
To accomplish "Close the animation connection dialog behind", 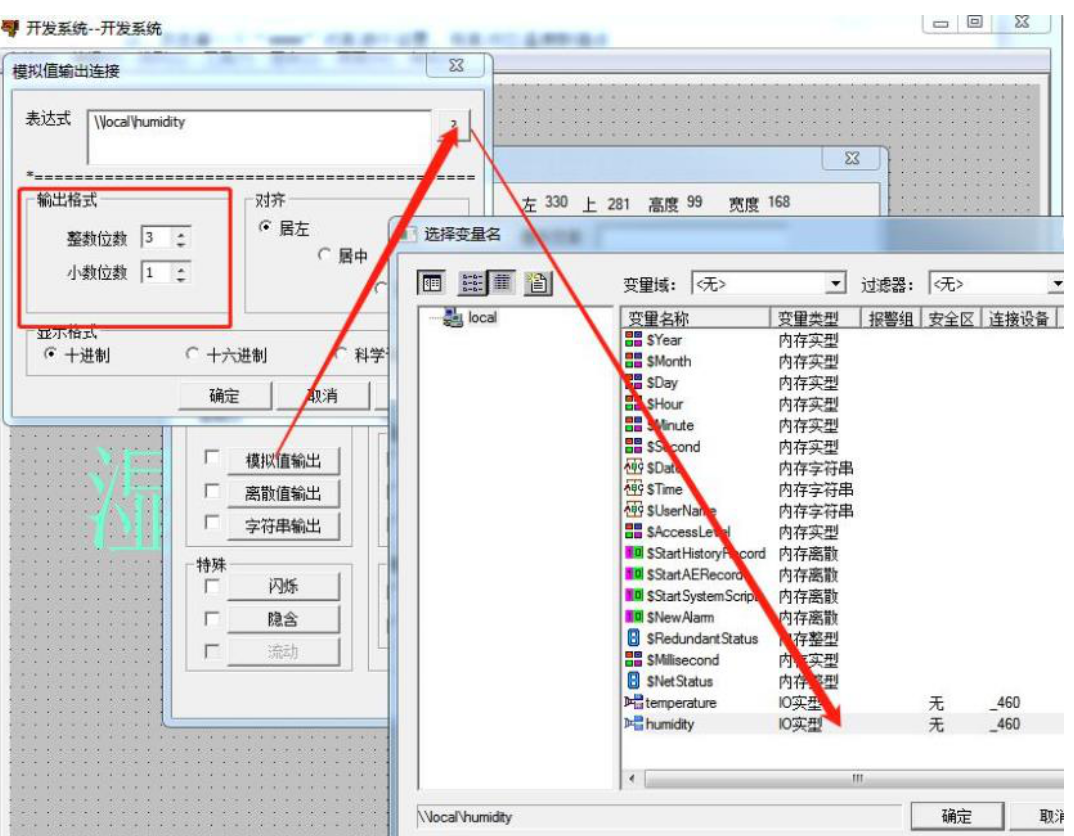I will (x=851, y=158).
